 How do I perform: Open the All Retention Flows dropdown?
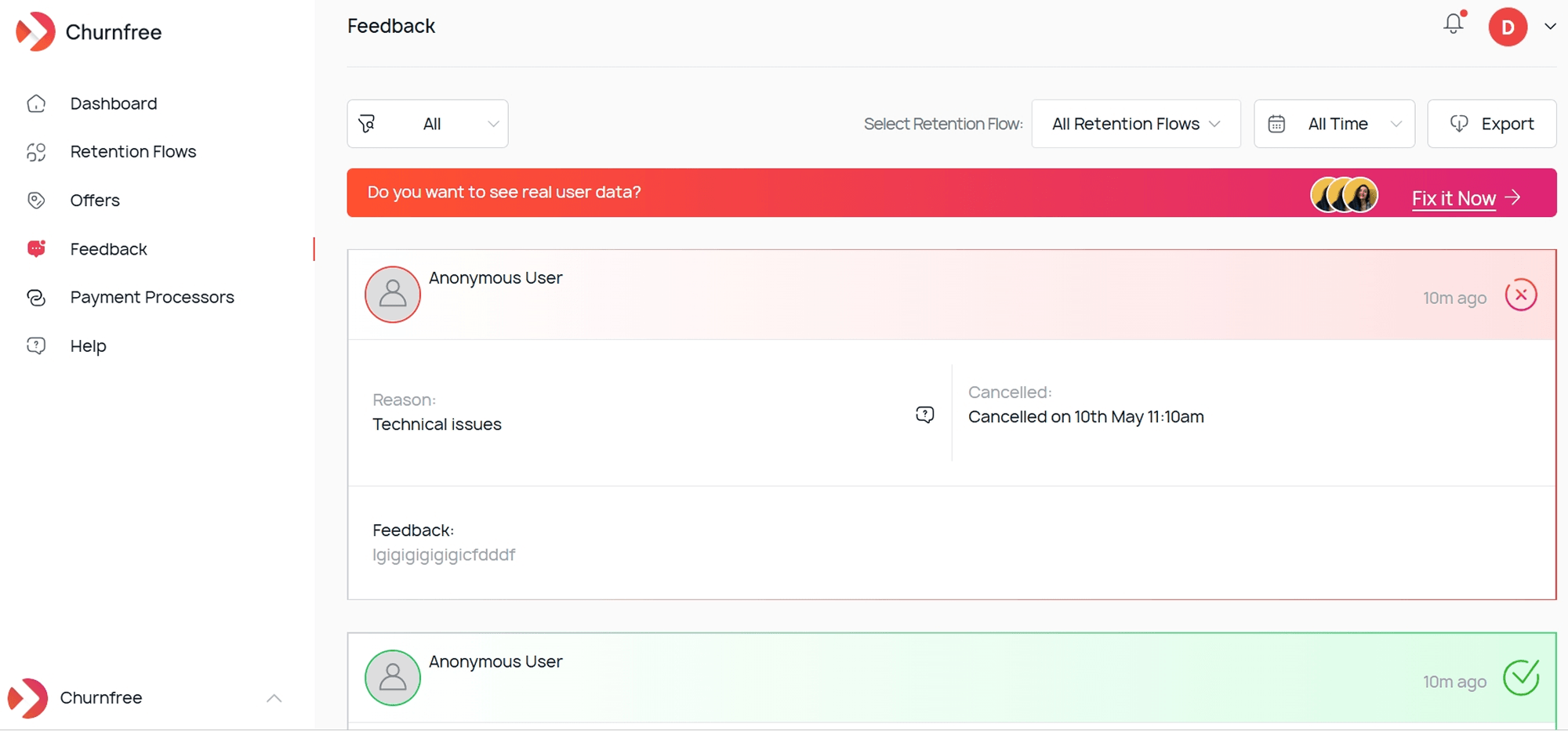click(x=1135, y=123)
